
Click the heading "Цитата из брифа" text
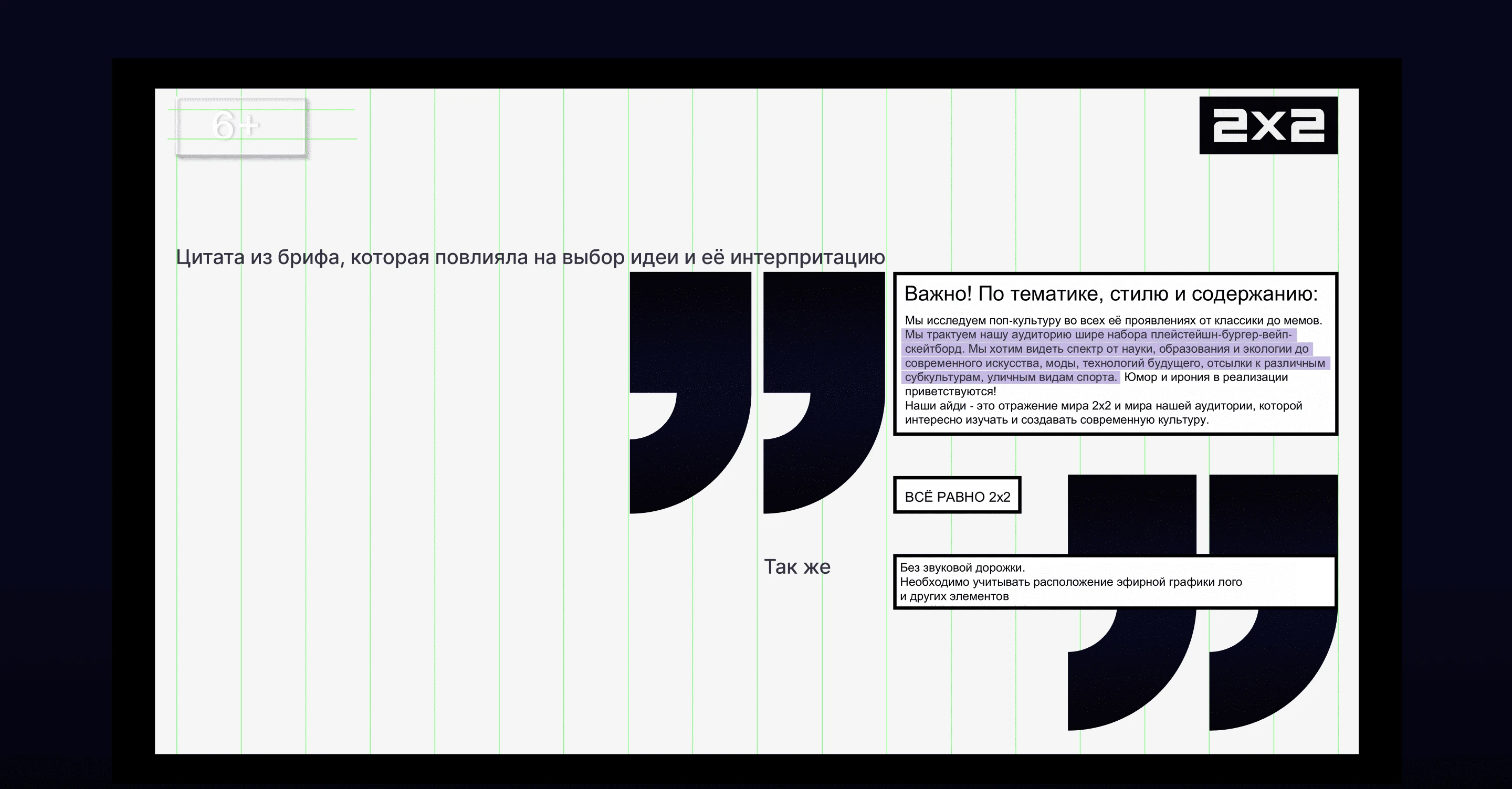(x=258, y=257)
